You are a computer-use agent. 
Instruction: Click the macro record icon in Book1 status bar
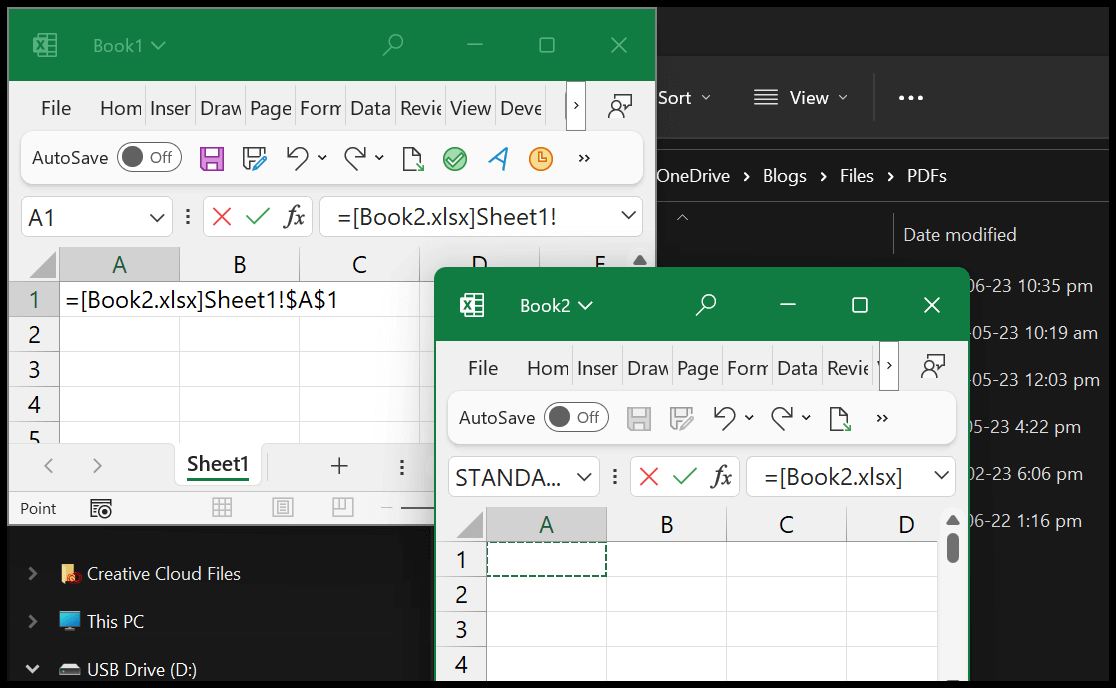point(101,508)
